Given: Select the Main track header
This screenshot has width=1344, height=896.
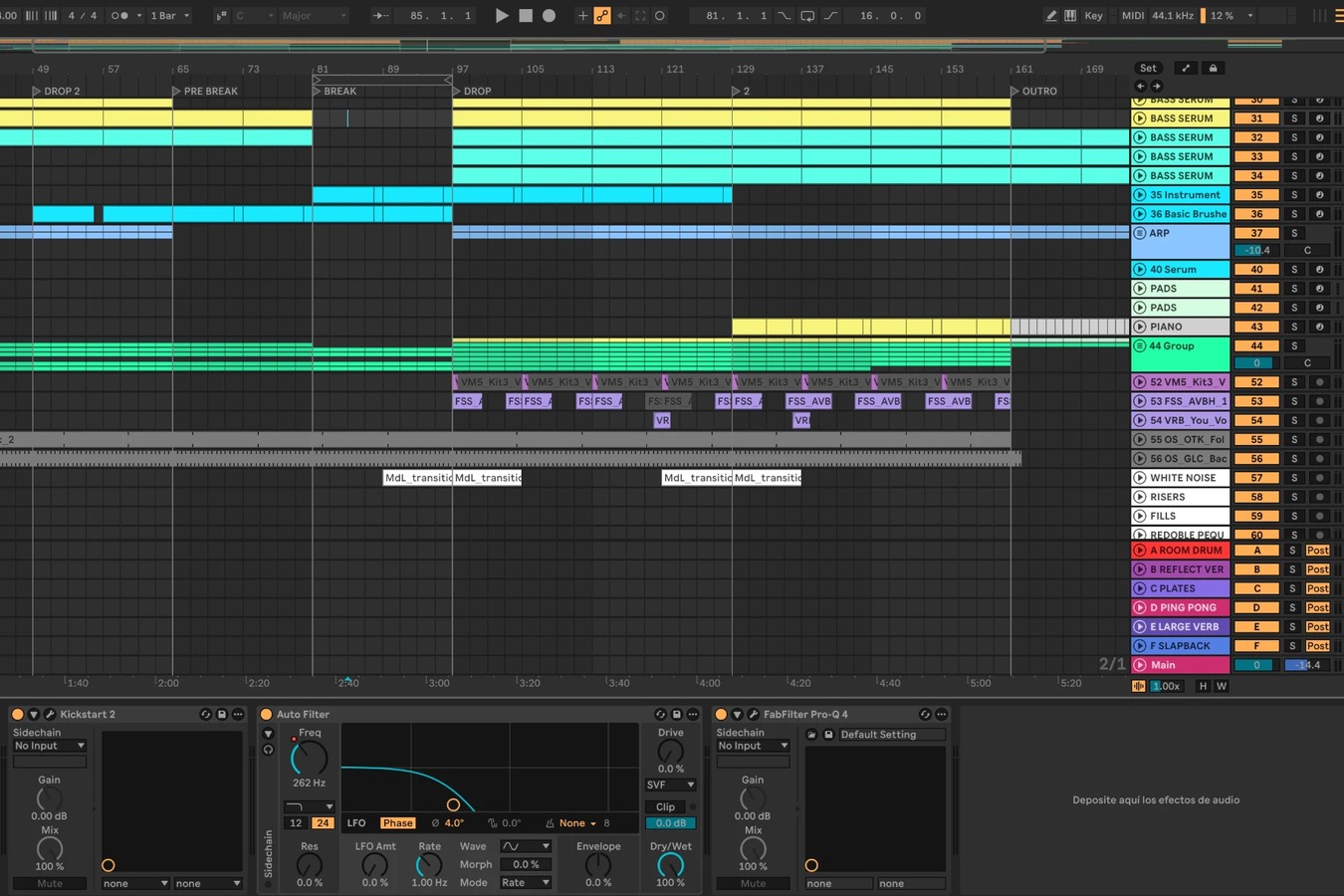Looking at the screenshot, I should 1181,665.
